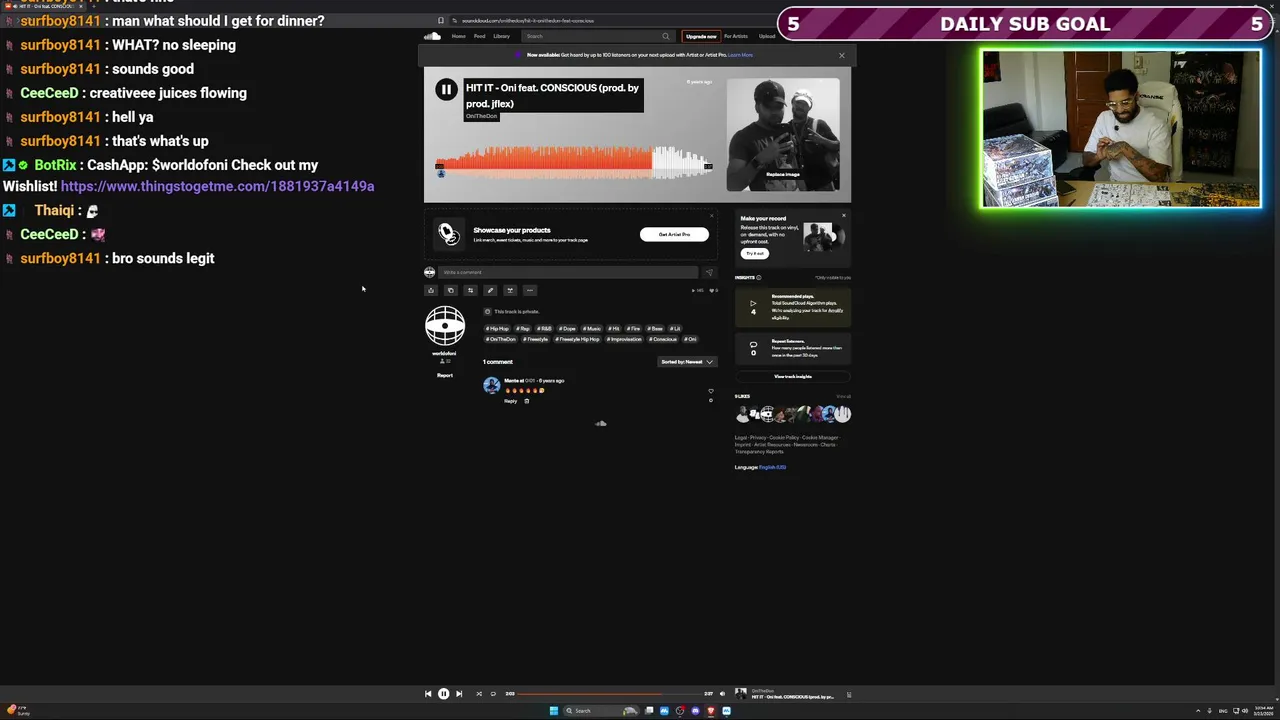Skip to next track in the bottom player
The height and width of the screenshot is (720, 1280).
tap(459, 694)
